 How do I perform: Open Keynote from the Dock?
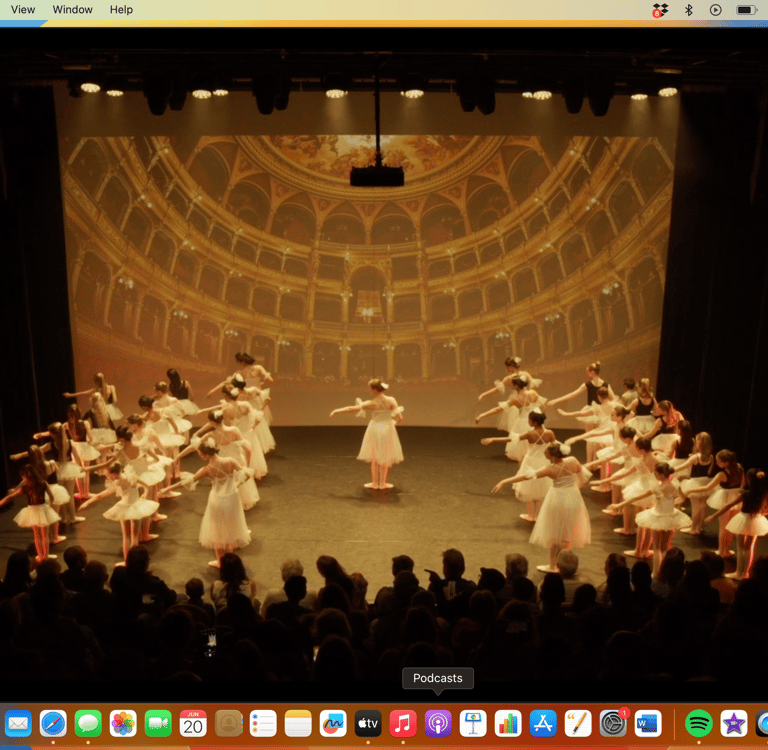click(473, 723)
